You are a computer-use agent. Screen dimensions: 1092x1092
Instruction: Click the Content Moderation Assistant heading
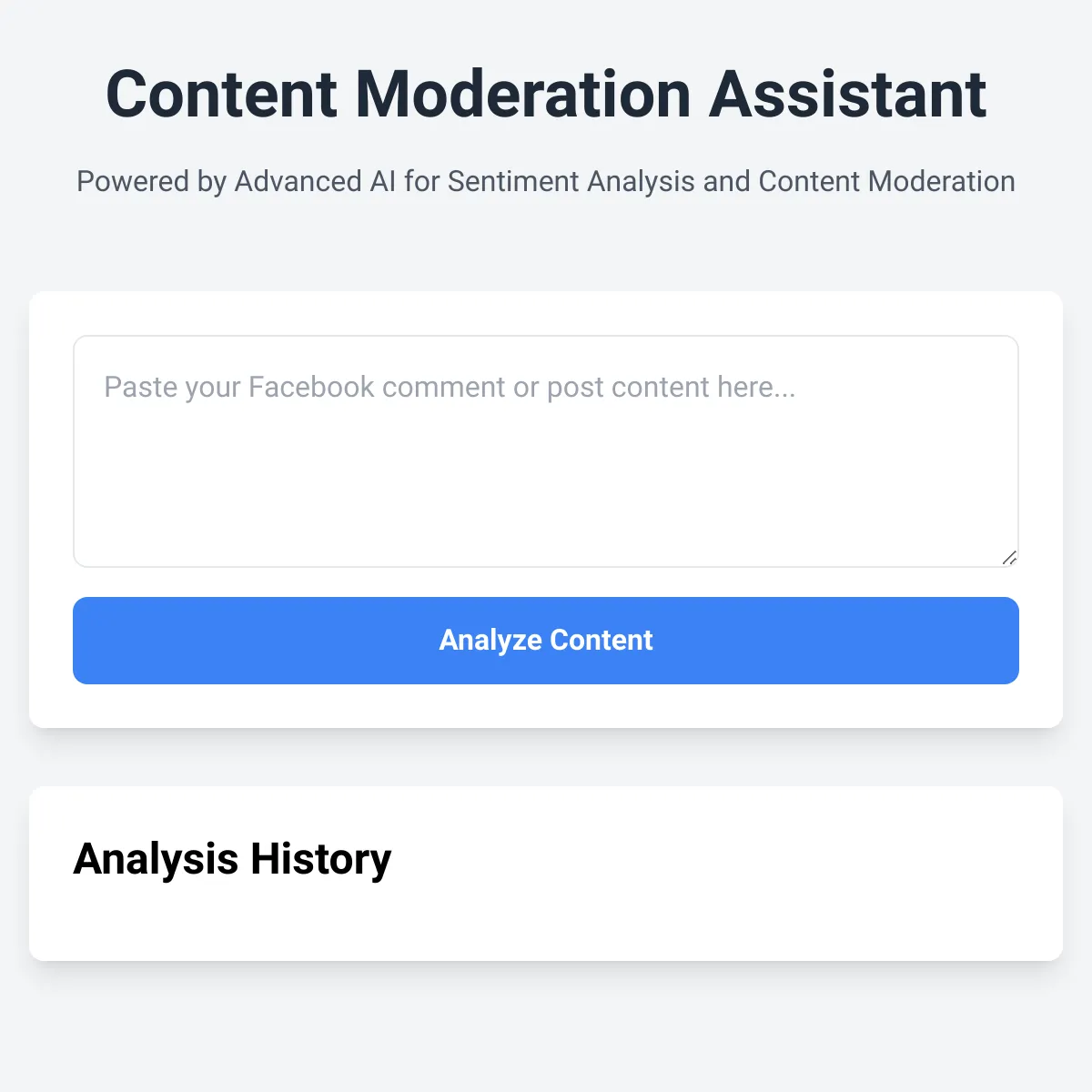(x=546, y=95)
